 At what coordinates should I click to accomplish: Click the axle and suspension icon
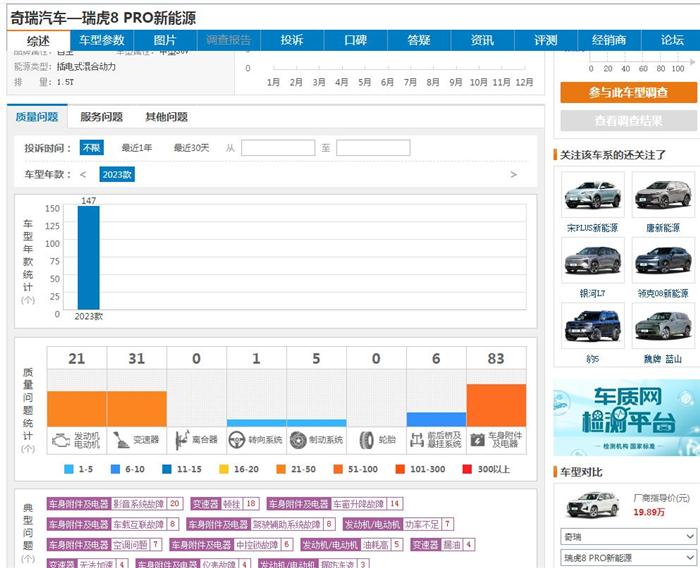[417, 440]
